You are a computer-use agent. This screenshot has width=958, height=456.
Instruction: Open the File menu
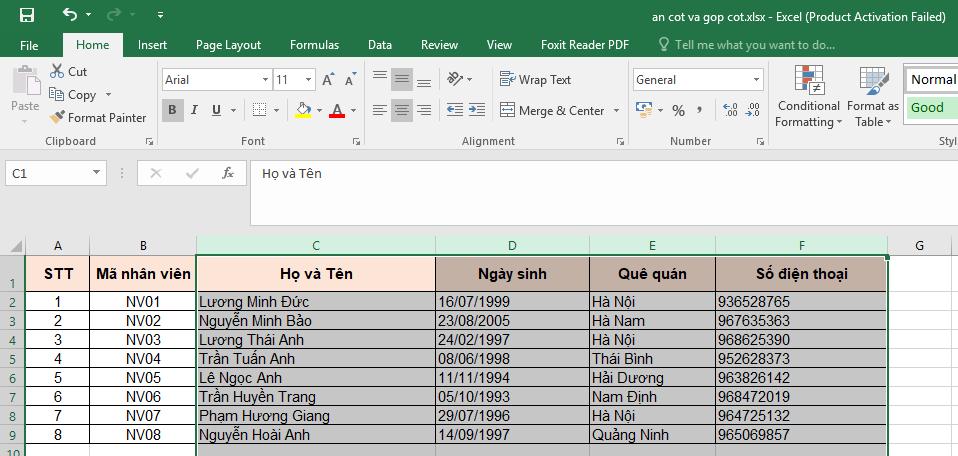point(29,45)
